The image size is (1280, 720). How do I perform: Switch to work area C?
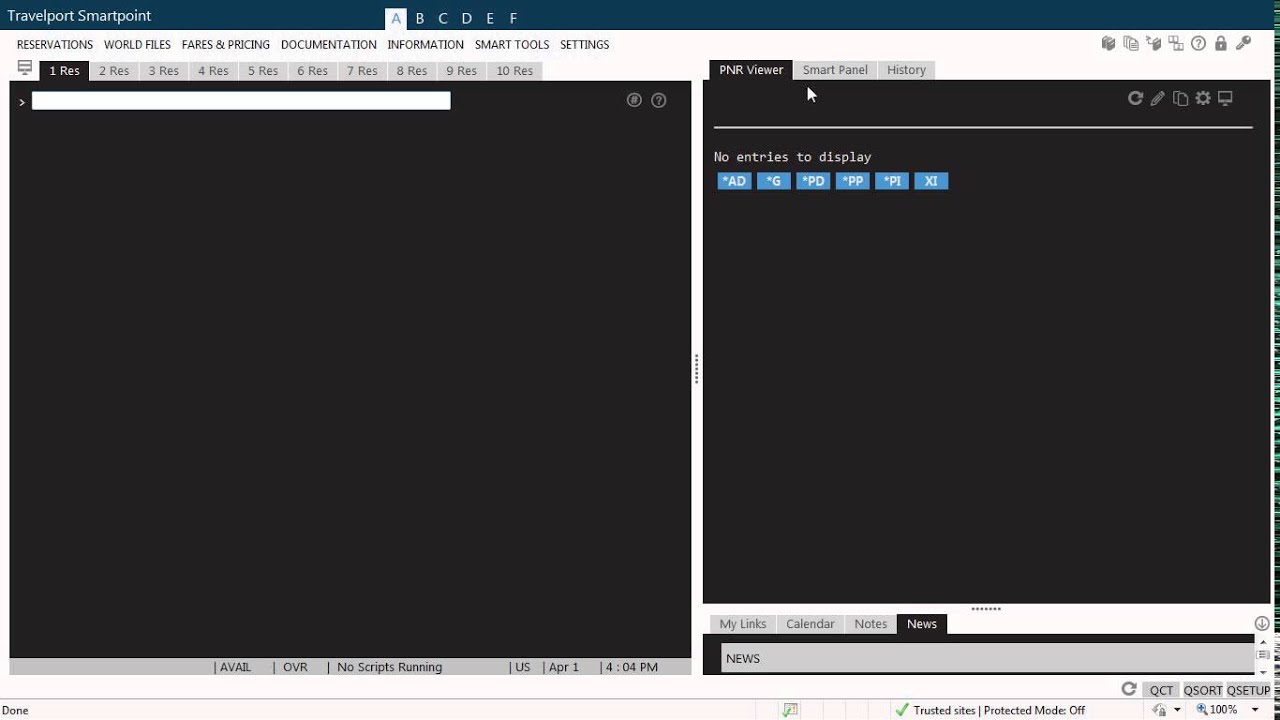[x=443, y=18]
